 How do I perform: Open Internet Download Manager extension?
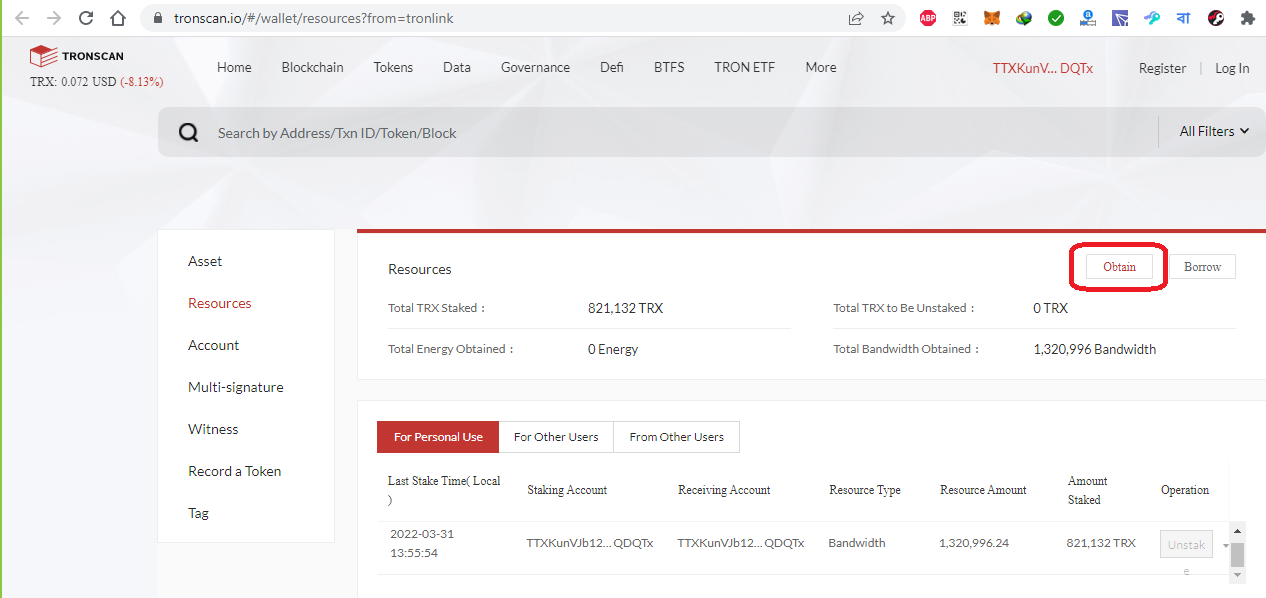pos(1024,18)
